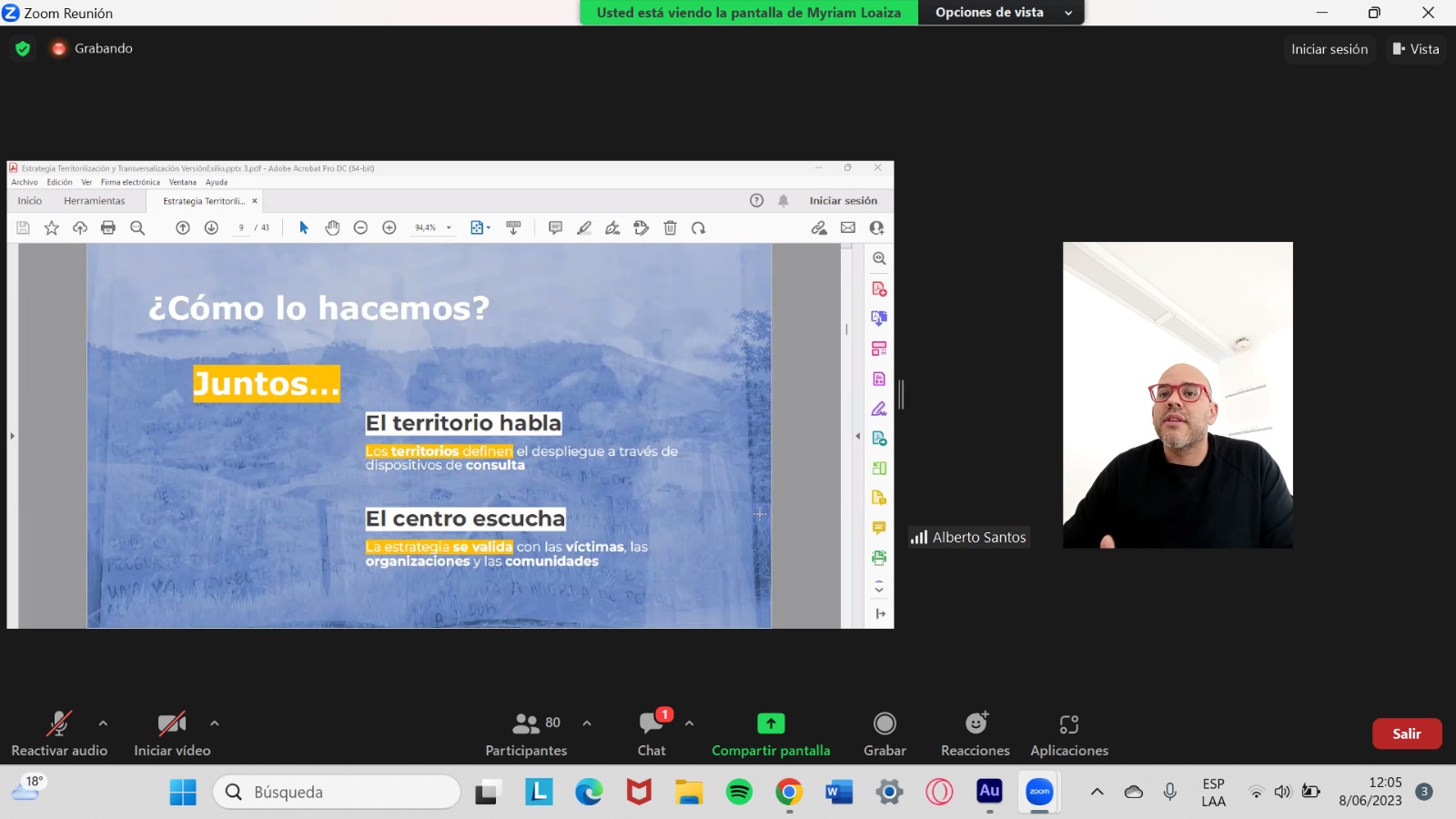Open Edición menu in Acrobat
The height and width of the screenshot is (819, 1456).
[60, 182]
